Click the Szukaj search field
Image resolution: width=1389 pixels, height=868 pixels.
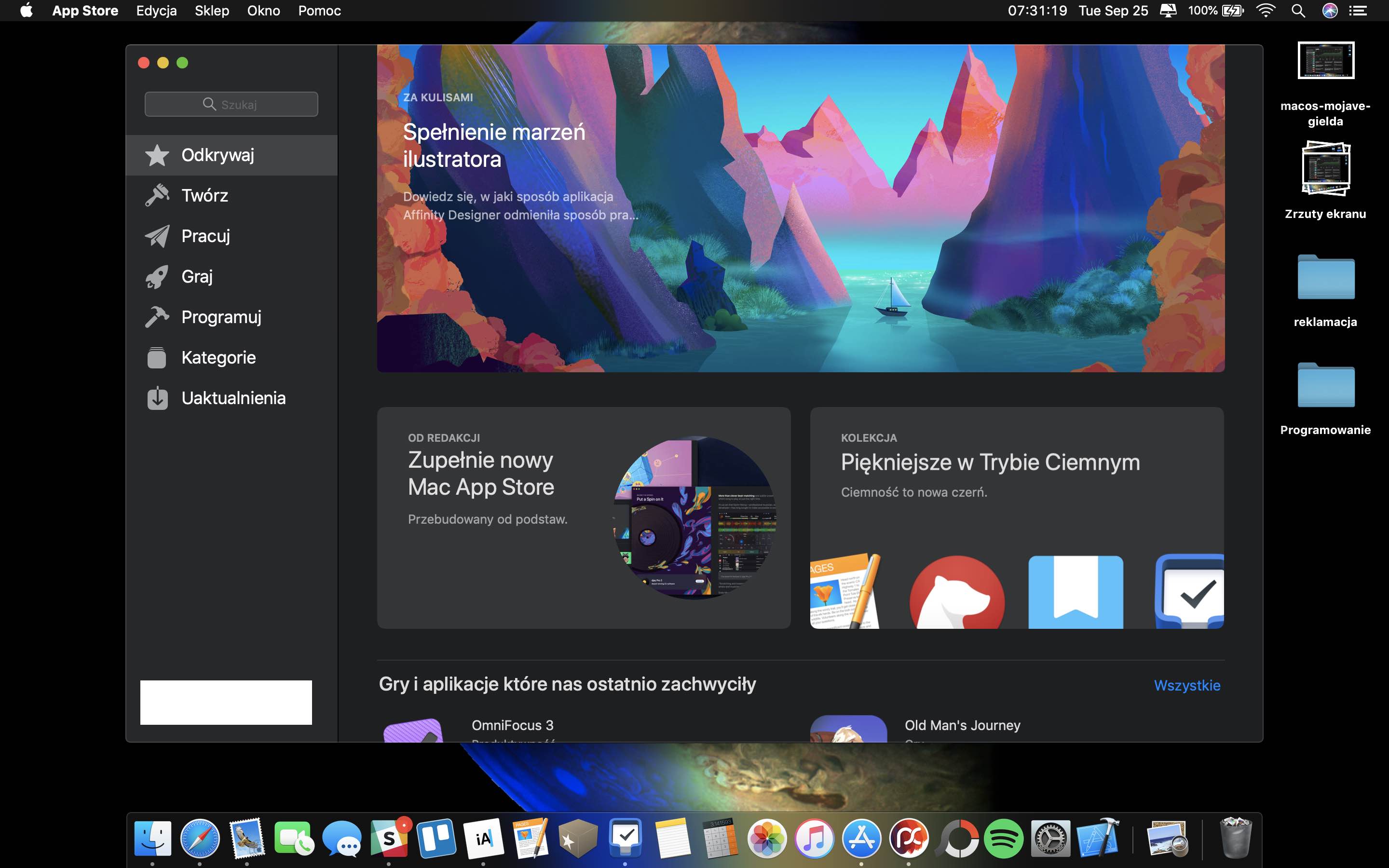[x=231, y=104]
